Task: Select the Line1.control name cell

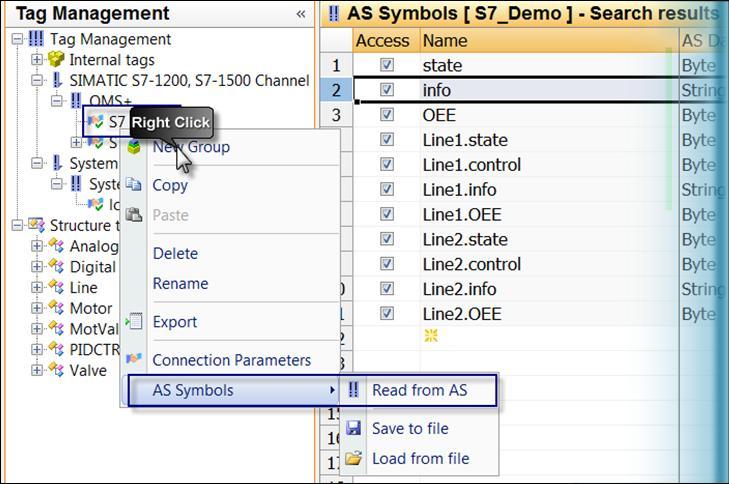Action: pyautogui.click(x=549, y=165)
